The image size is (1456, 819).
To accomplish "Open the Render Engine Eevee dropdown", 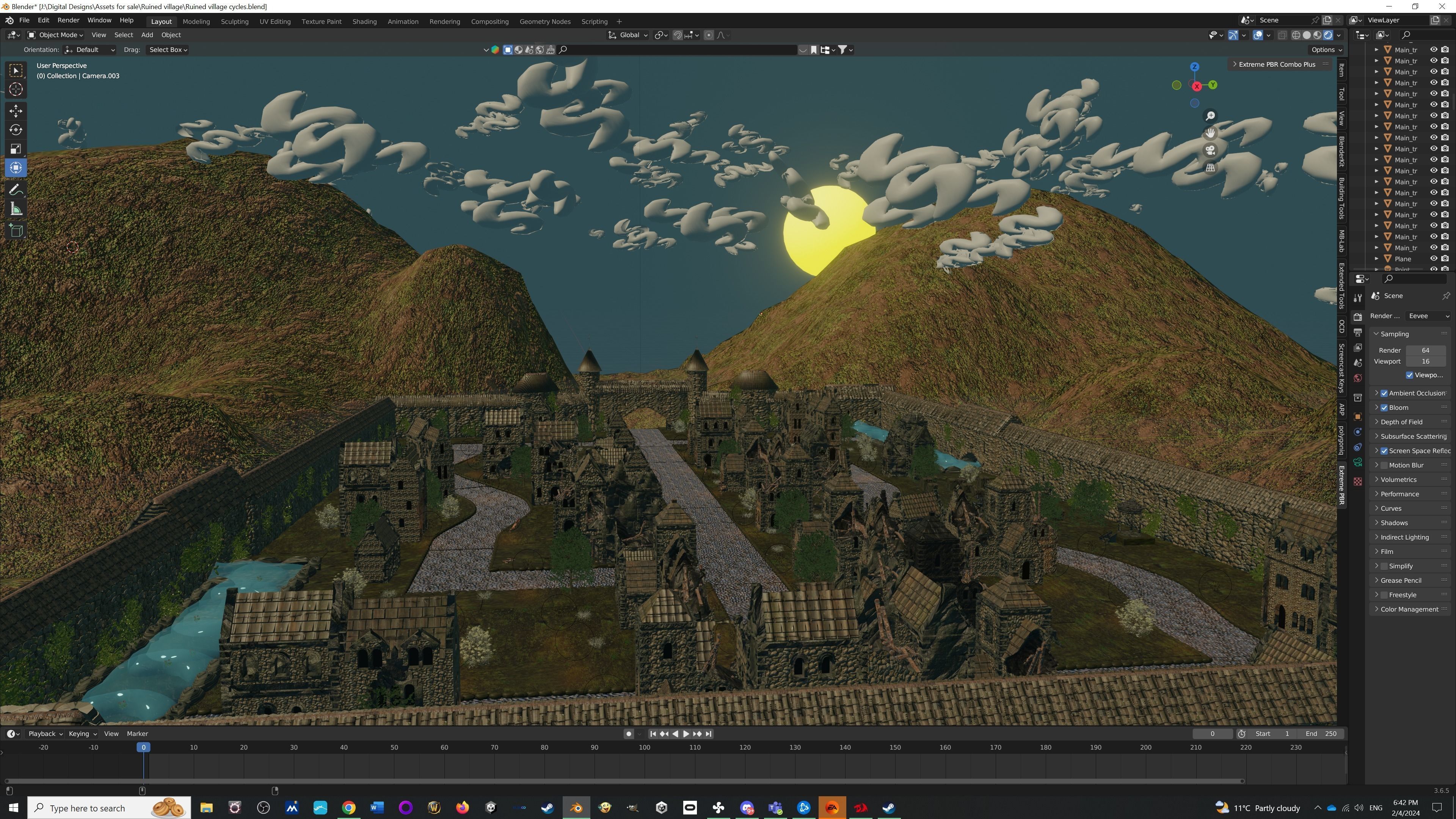I will click(x=1428, y=316).
